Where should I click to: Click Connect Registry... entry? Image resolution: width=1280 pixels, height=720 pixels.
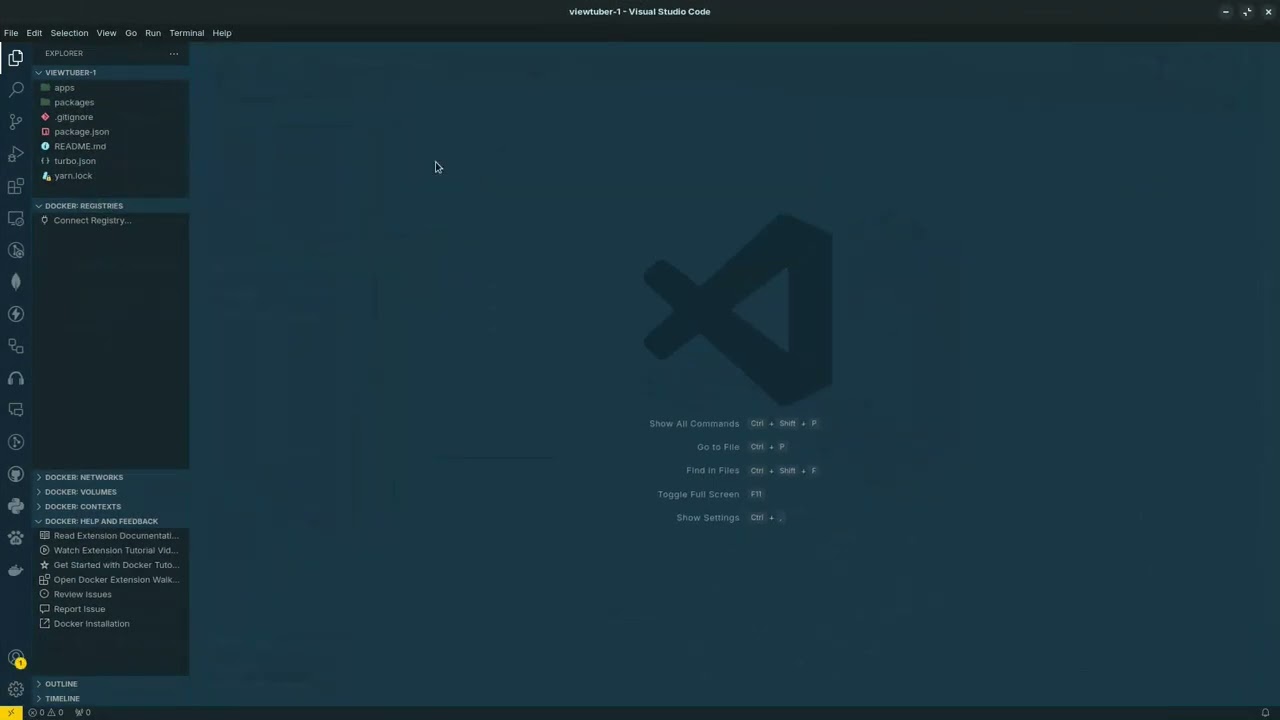click(x=111, y=220)
